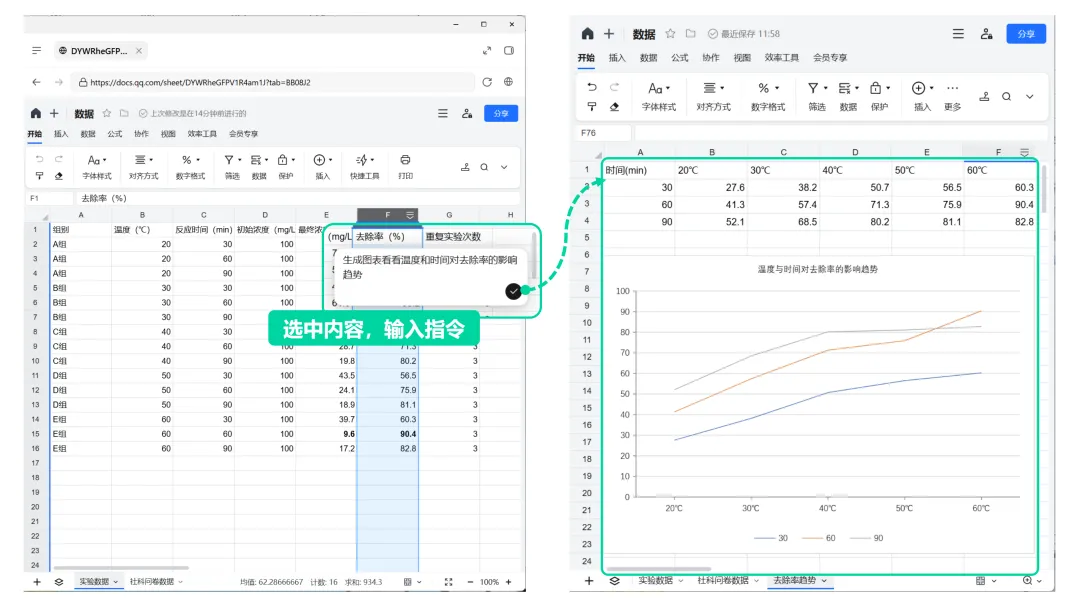Use the clear format eraser, left window
The image size is (1080, 608).
pyautogui.click(x=59, y=176)
